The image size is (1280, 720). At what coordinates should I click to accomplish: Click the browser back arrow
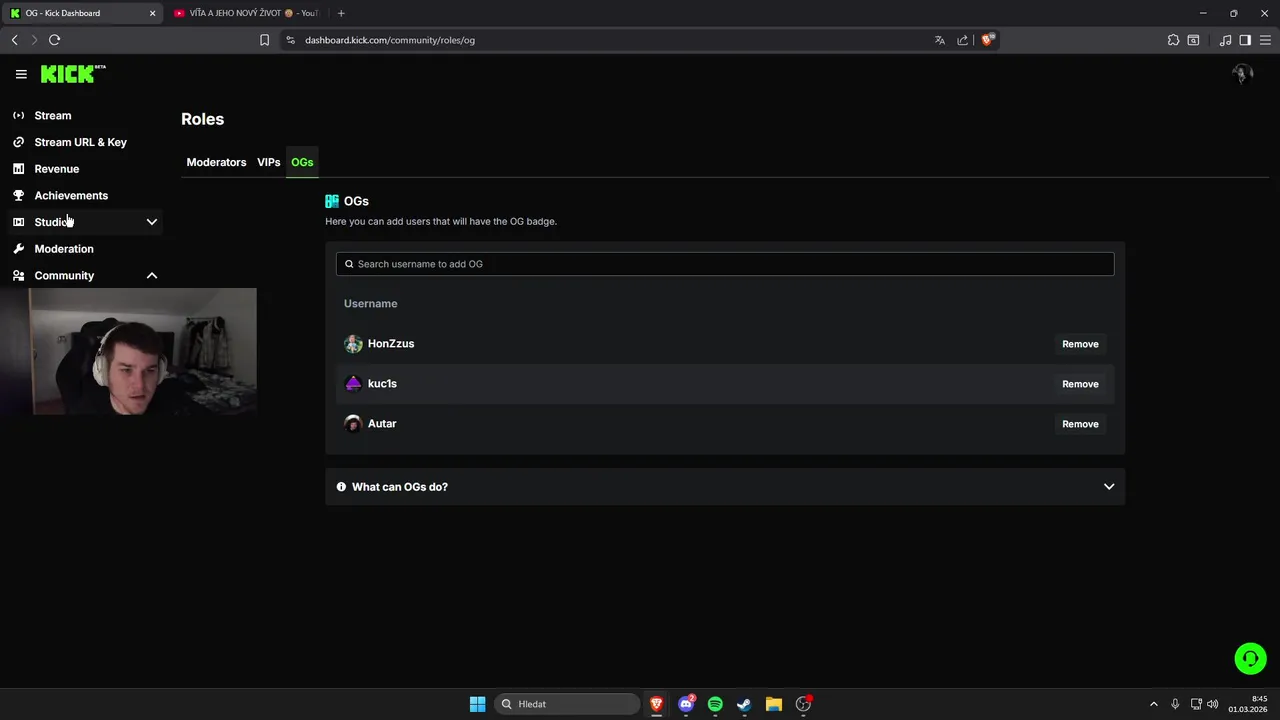[15, 40]
